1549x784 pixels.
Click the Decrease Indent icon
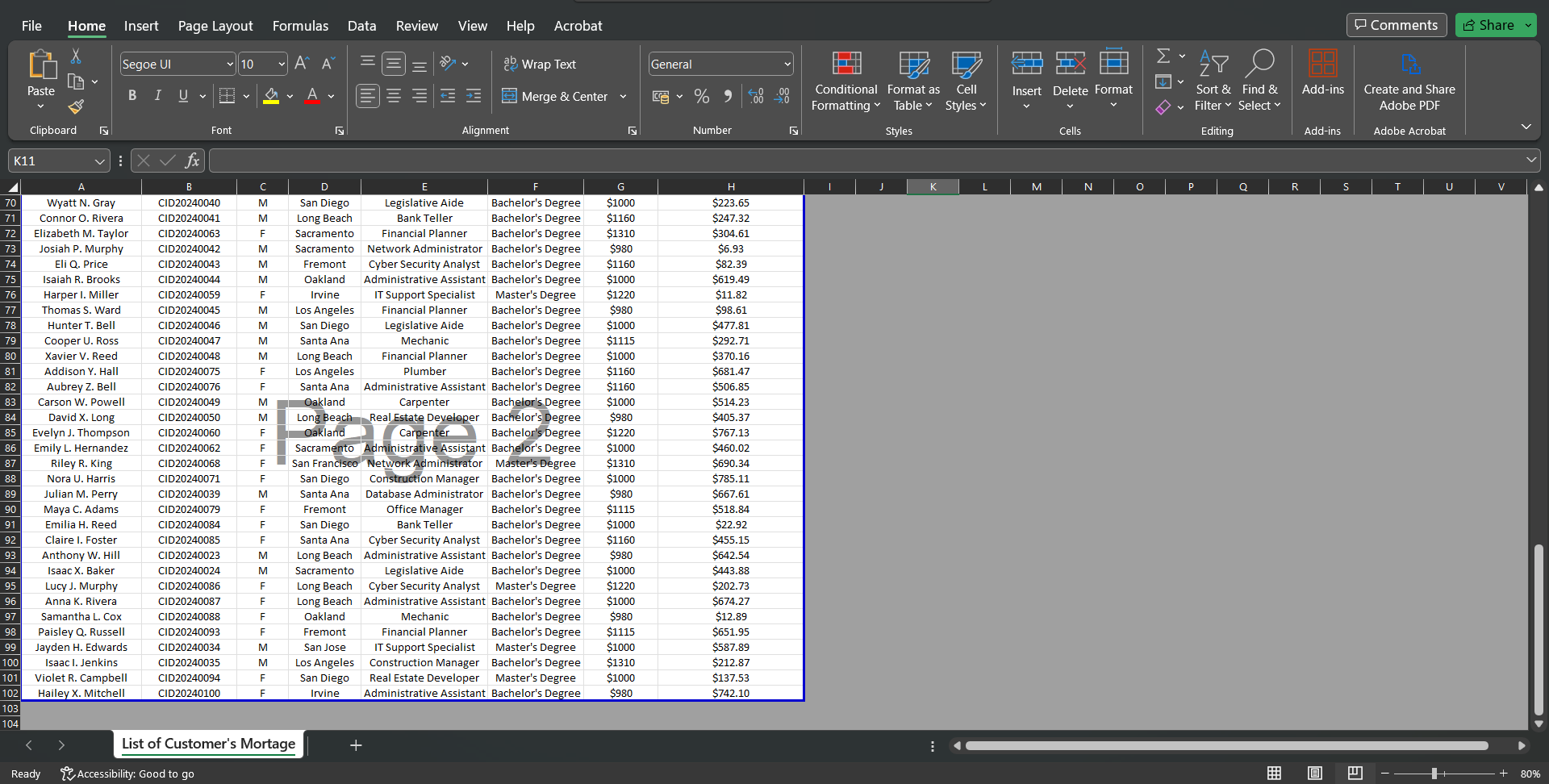point(448,96)
